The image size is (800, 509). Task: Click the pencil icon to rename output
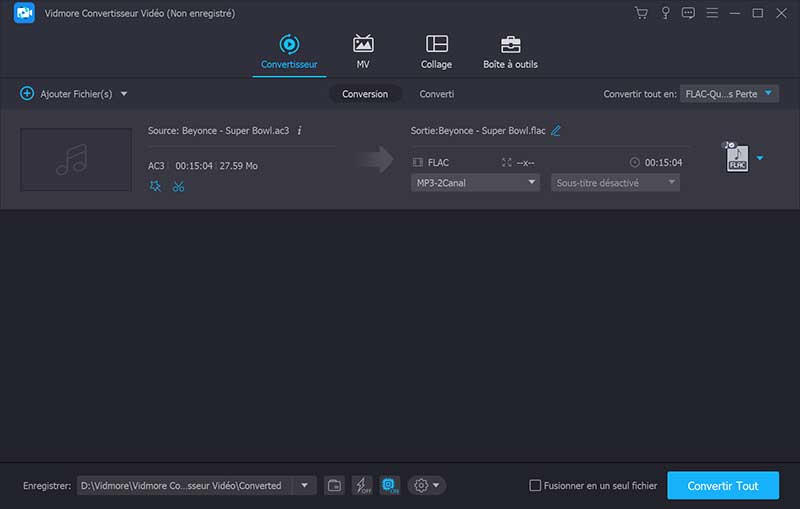[x=556, y=130]
